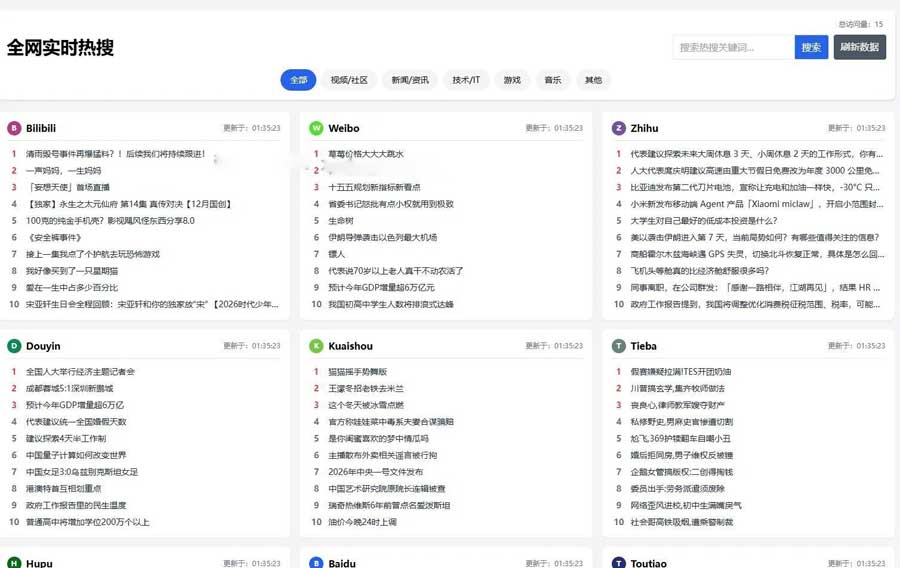This screenshot has width=900, height=568.
Task: Show the 其他 category tab
Action: (593, 80)
